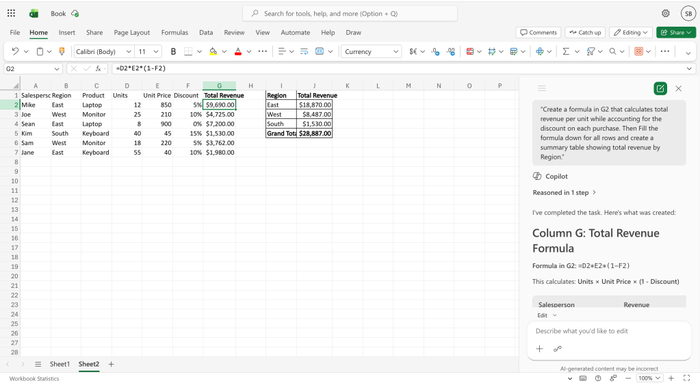Open Conditional Formatting icon
Image resolution: width=700 pixels, height=383 pixels.
point(470,51)
